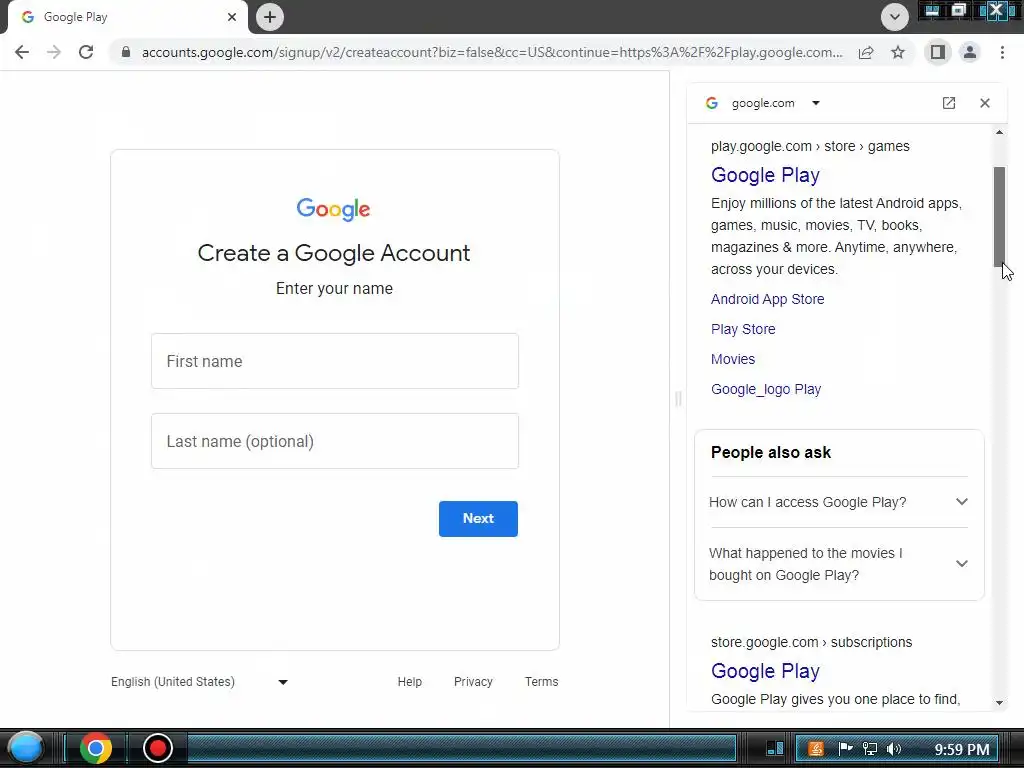Click the network tray icon
This screenshot has height=768, width=1024.
(869, 749)
